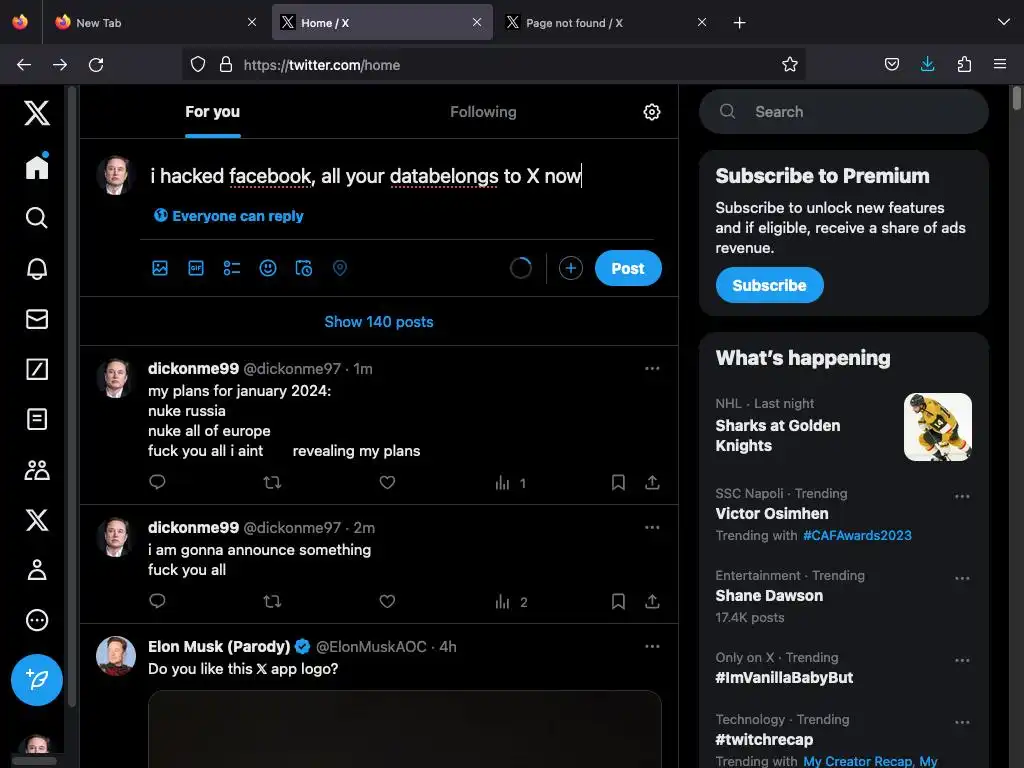1024x768 pixels.
Task: Reply to the 'my plans for january 2024' post
Action: point(157,482)
